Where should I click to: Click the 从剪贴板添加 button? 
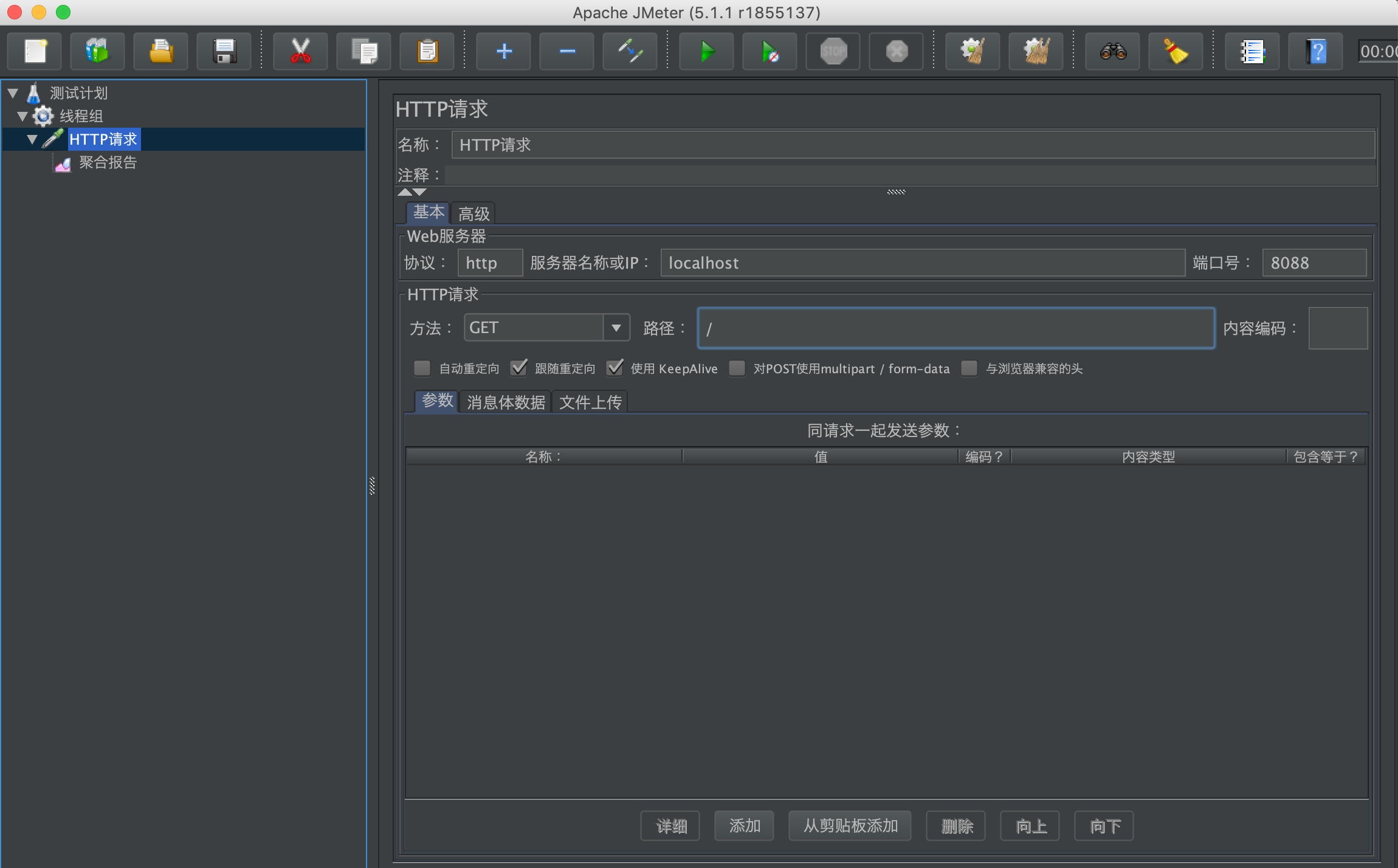pyautogui.click(x=850, y=825)
